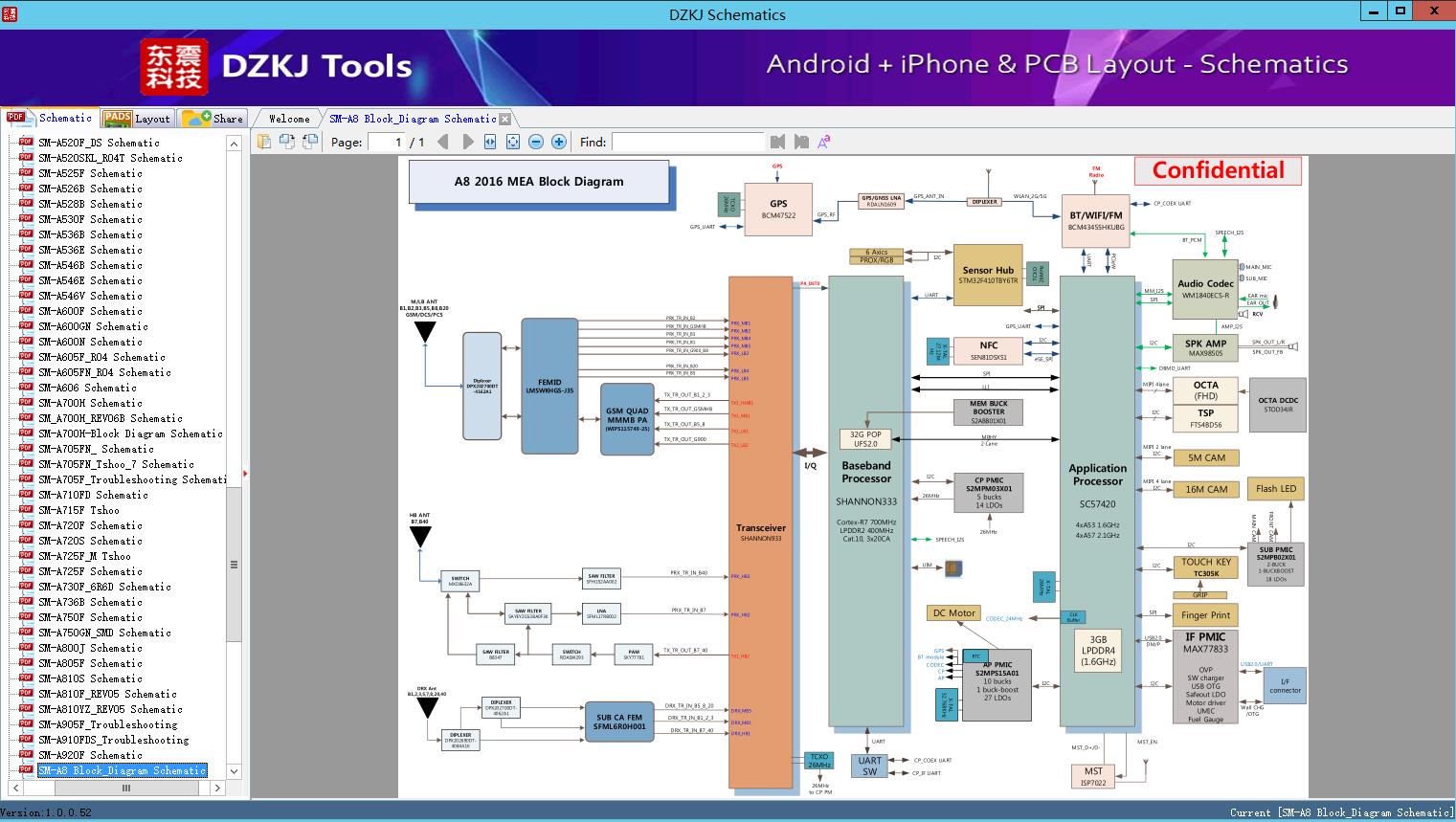Open SM-A705F_Troubleshooting Schematic
The image size is (1456, 822).
coord(132,479)
